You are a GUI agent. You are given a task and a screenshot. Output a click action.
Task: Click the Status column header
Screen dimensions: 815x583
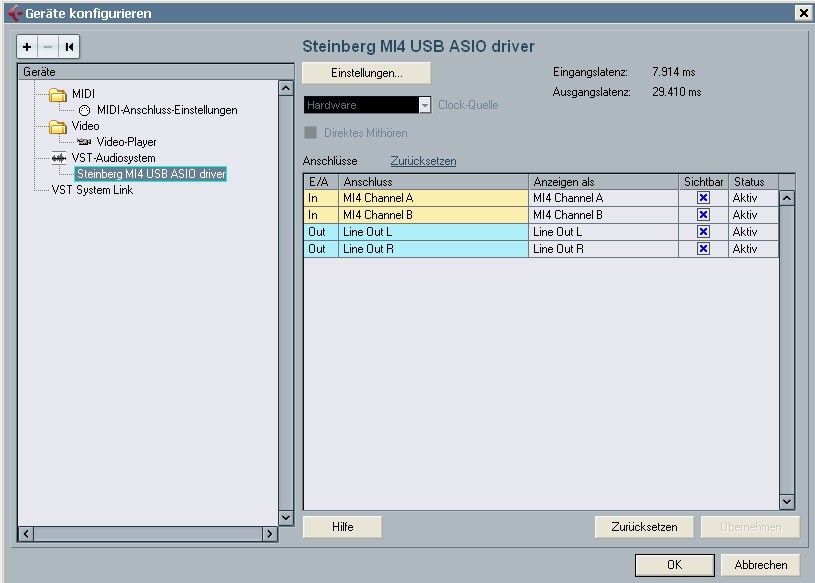(x=753, y=182)
